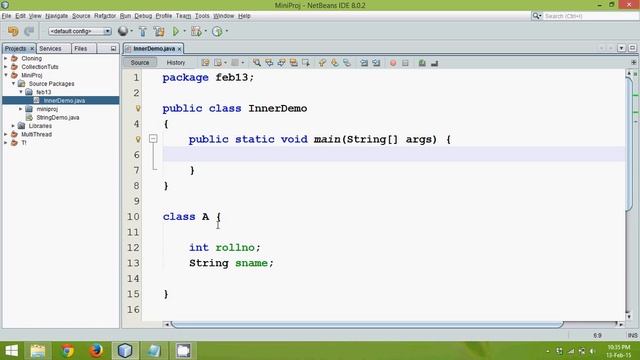Click red Start Macro Recording icon
The width and height of the screenshot is (640, 360).
coord(393,62)
